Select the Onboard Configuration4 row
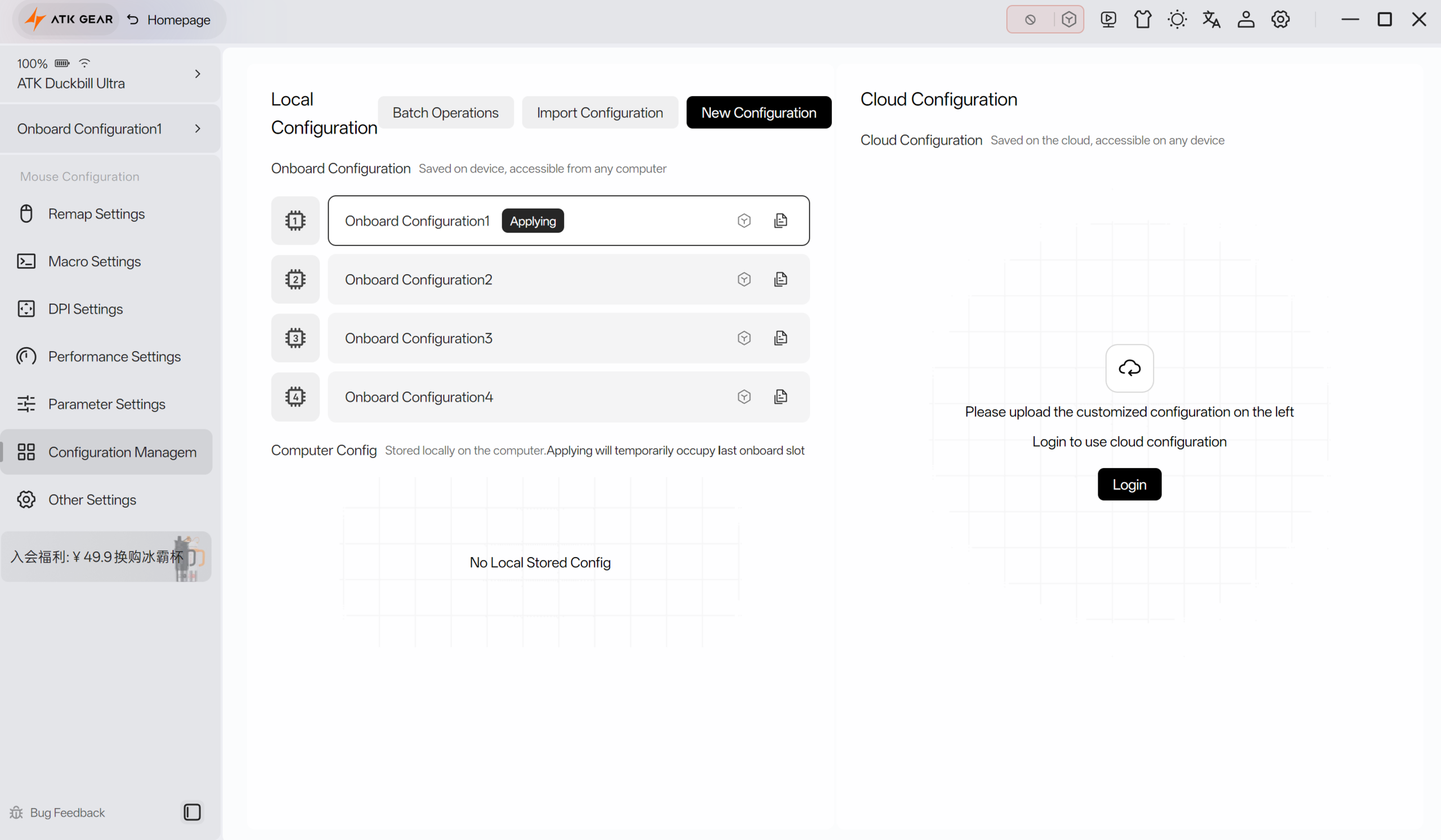The image size is (1441, 840). point(514,397)
